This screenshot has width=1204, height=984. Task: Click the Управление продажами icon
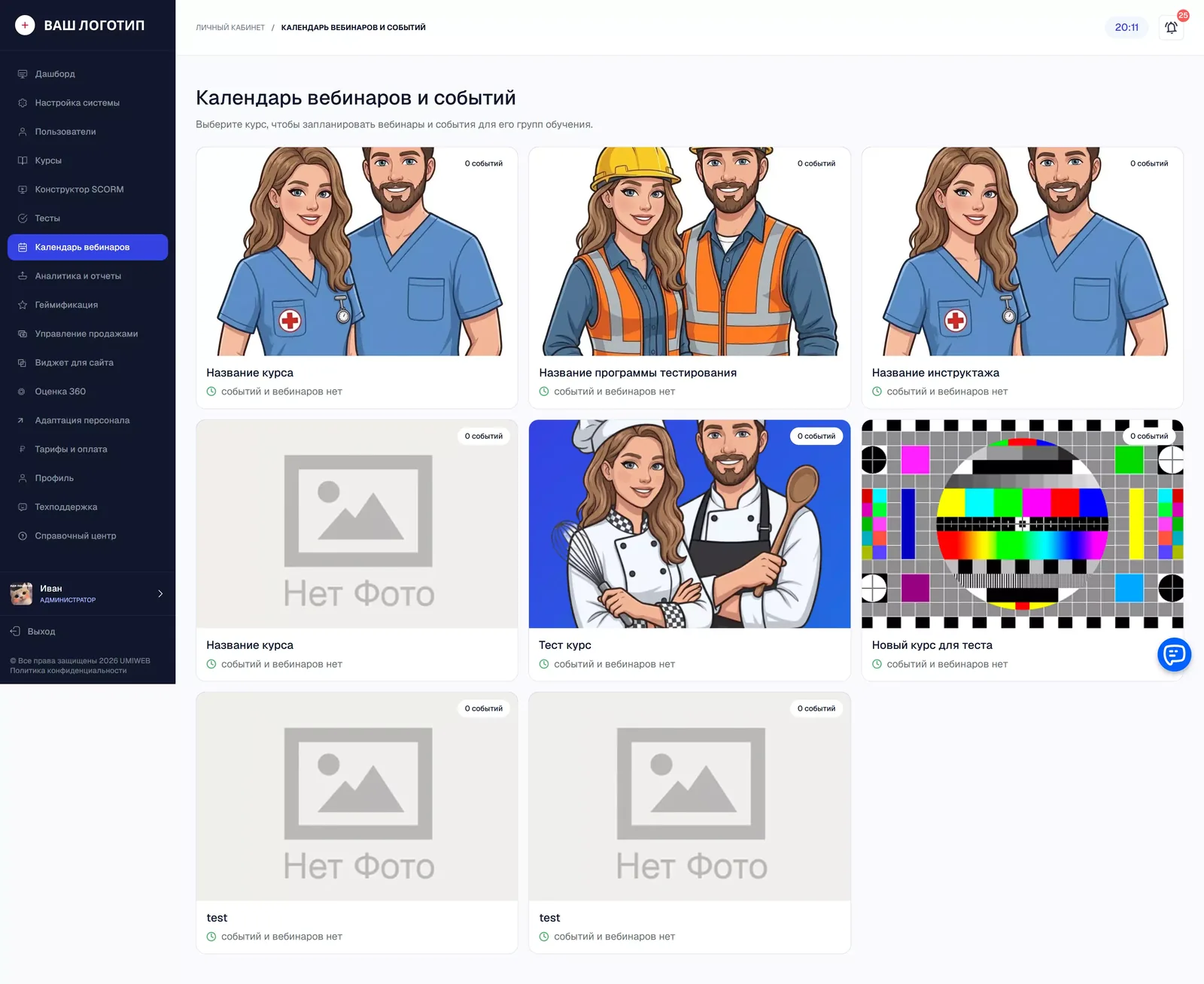(23, 334)
